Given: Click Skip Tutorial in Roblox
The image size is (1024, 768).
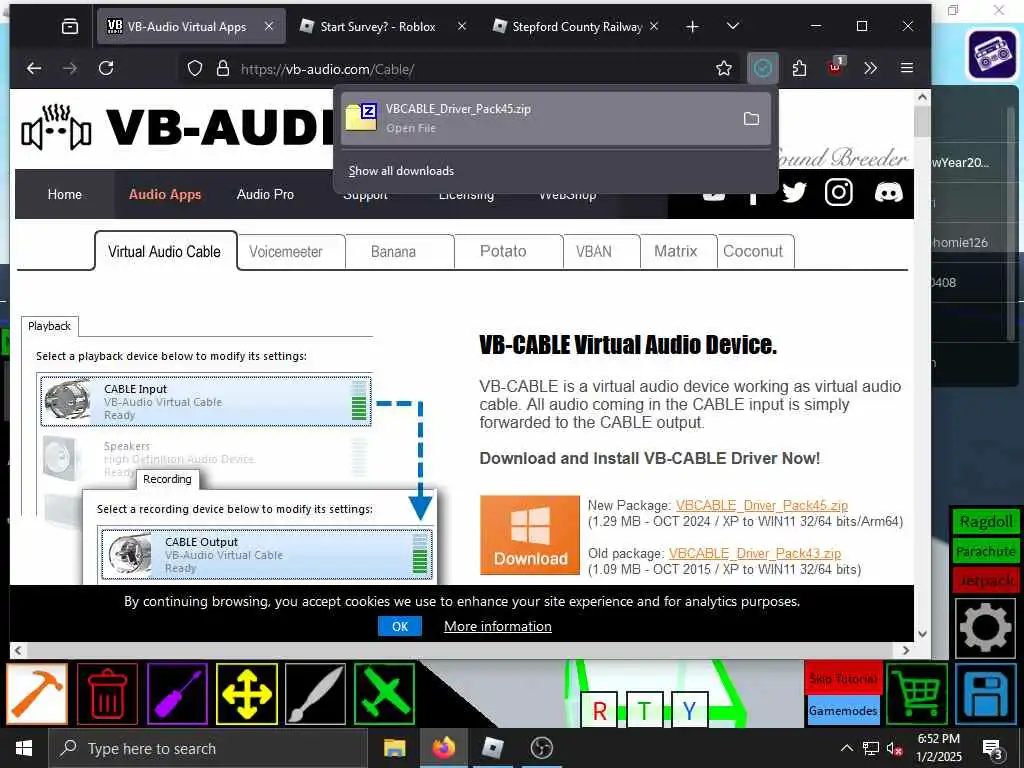Looking at the screenshot, I should pos(842,679).
